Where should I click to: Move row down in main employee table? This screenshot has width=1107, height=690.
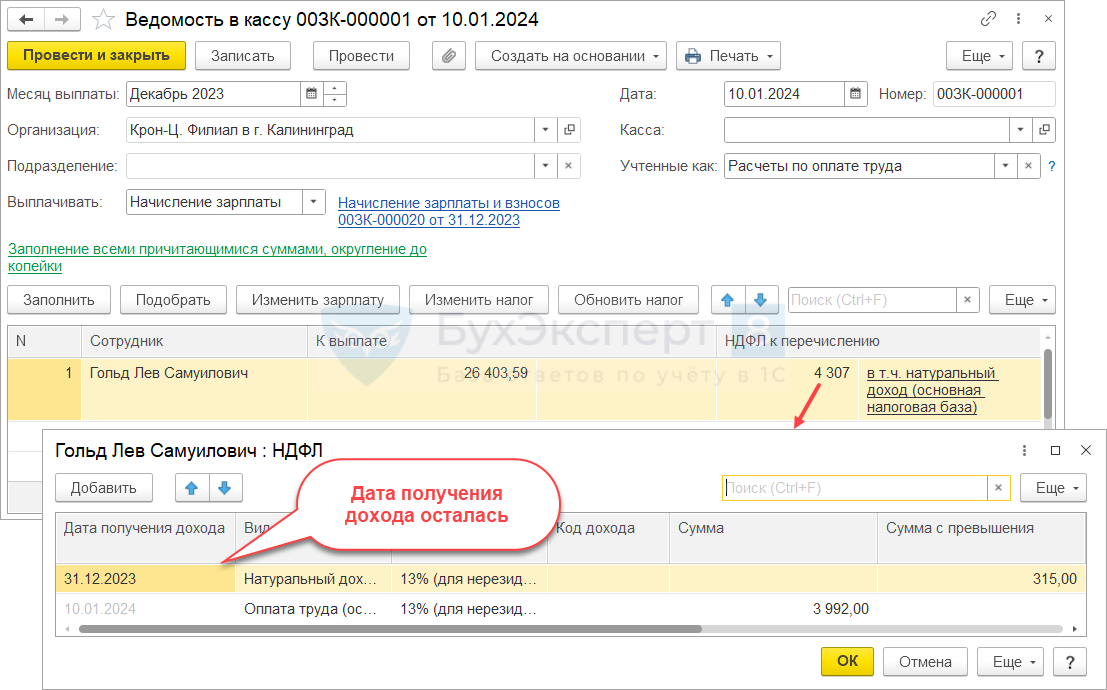coord(760,299)
